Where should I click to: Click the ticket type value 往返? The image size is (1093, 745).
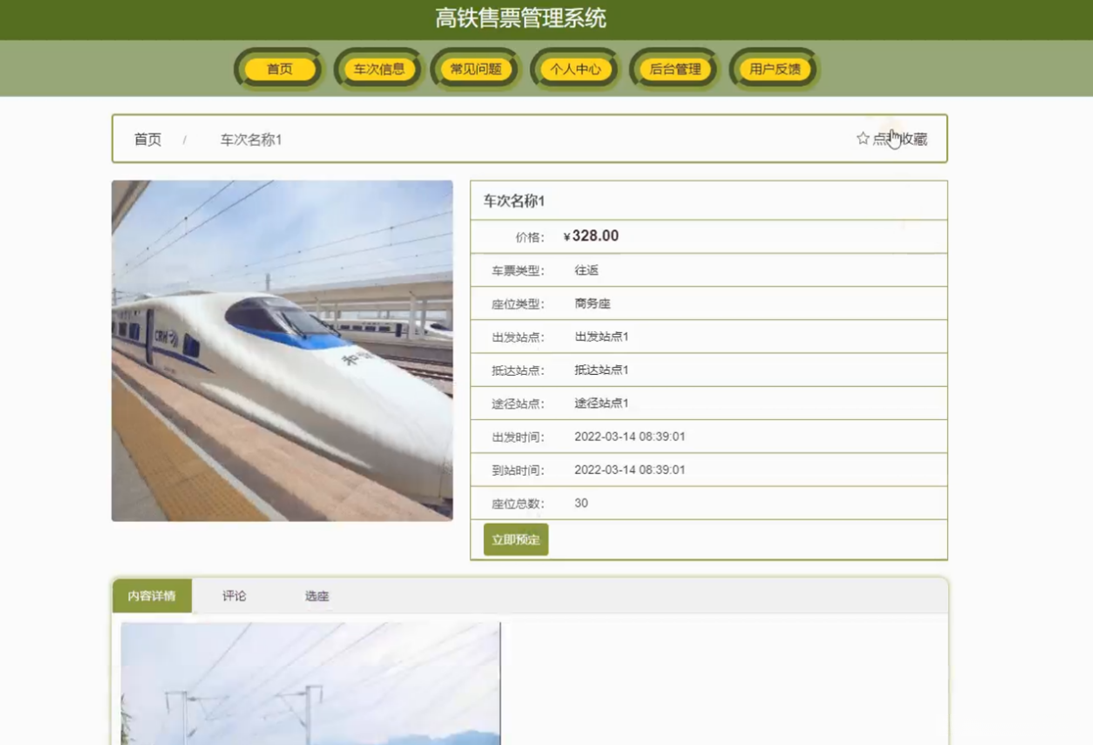pyautogui.click(x=586, y=270)
